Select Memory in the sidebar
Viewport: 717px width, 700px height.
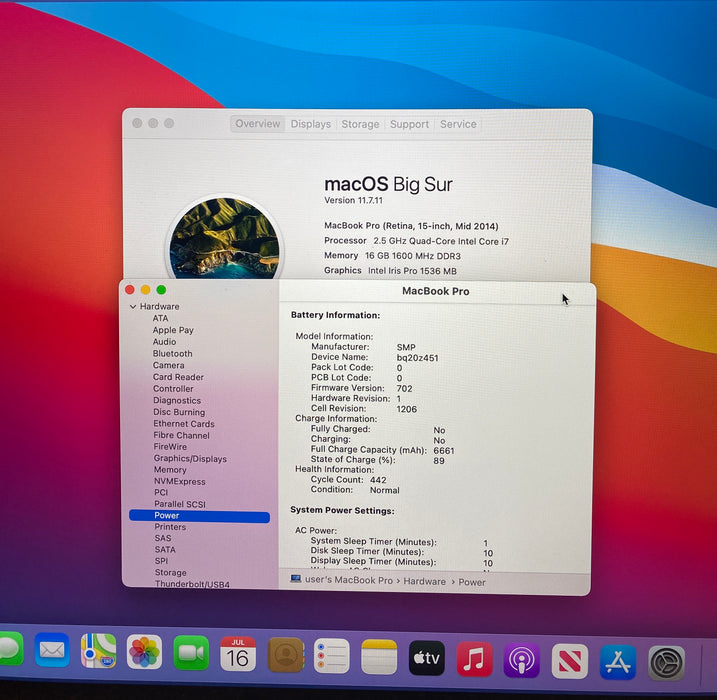click(170, 470)
